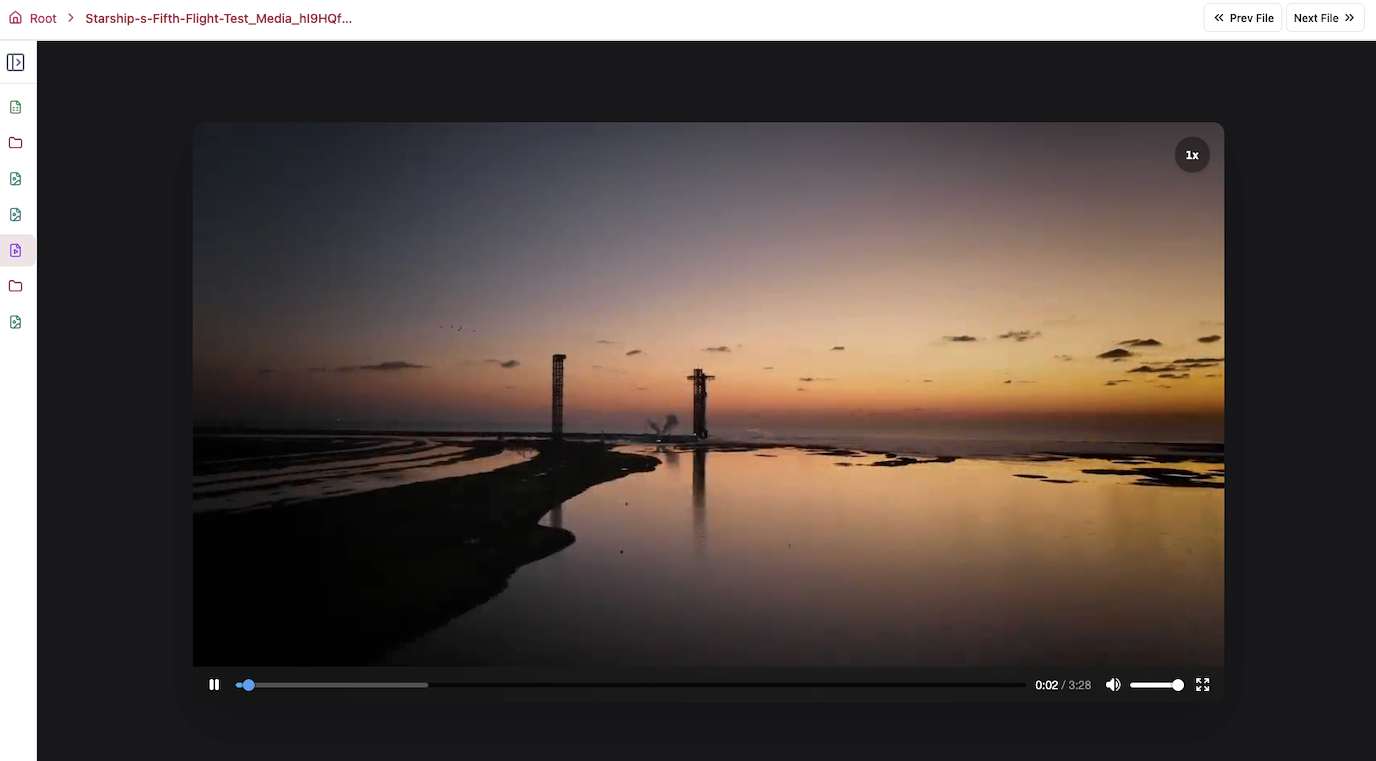Adjust the volume slider
This screenshot has width=1376, height=761.
pos(1157,685)
